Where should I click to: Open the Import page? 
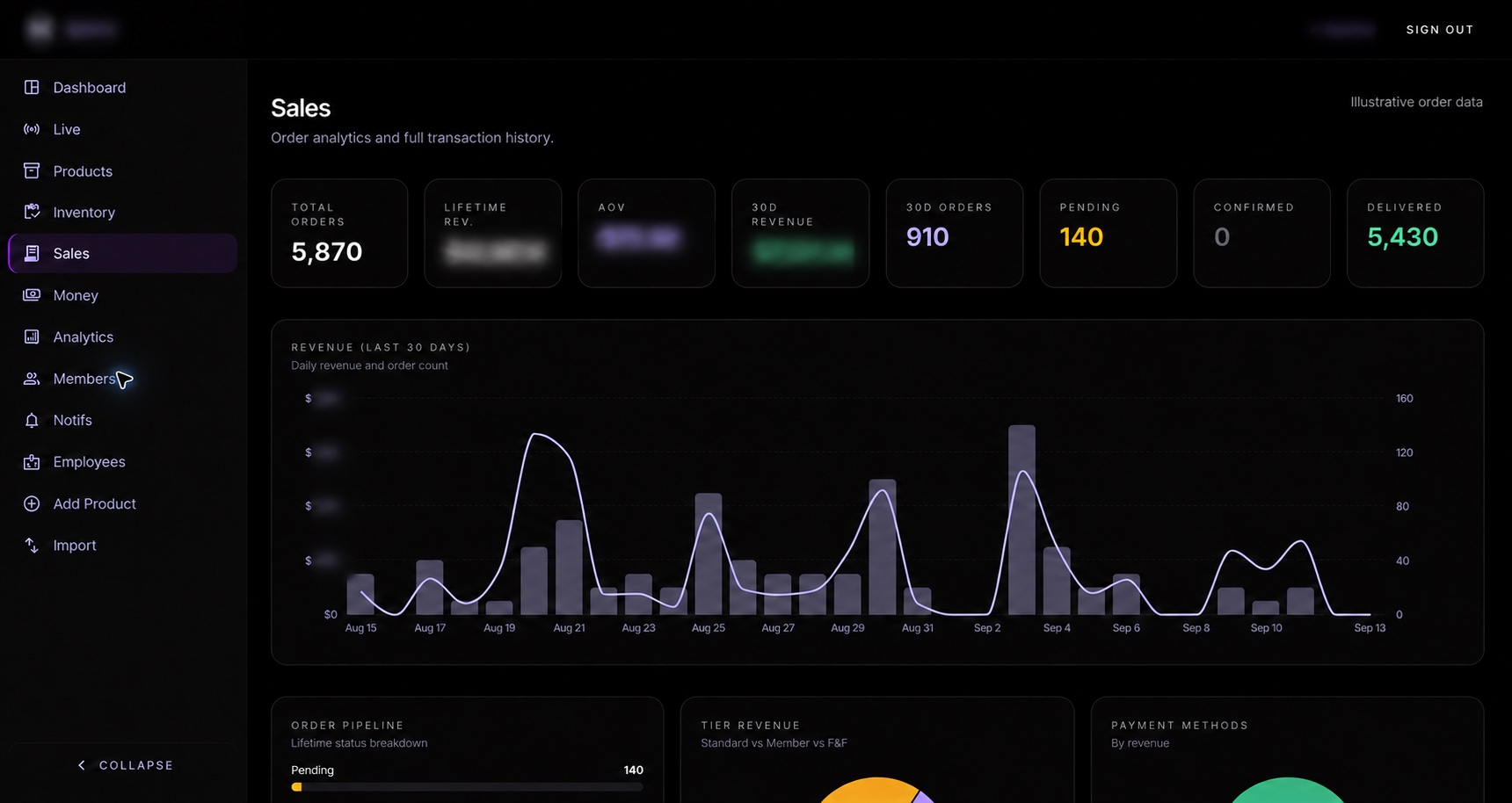[x=123, y=545]
